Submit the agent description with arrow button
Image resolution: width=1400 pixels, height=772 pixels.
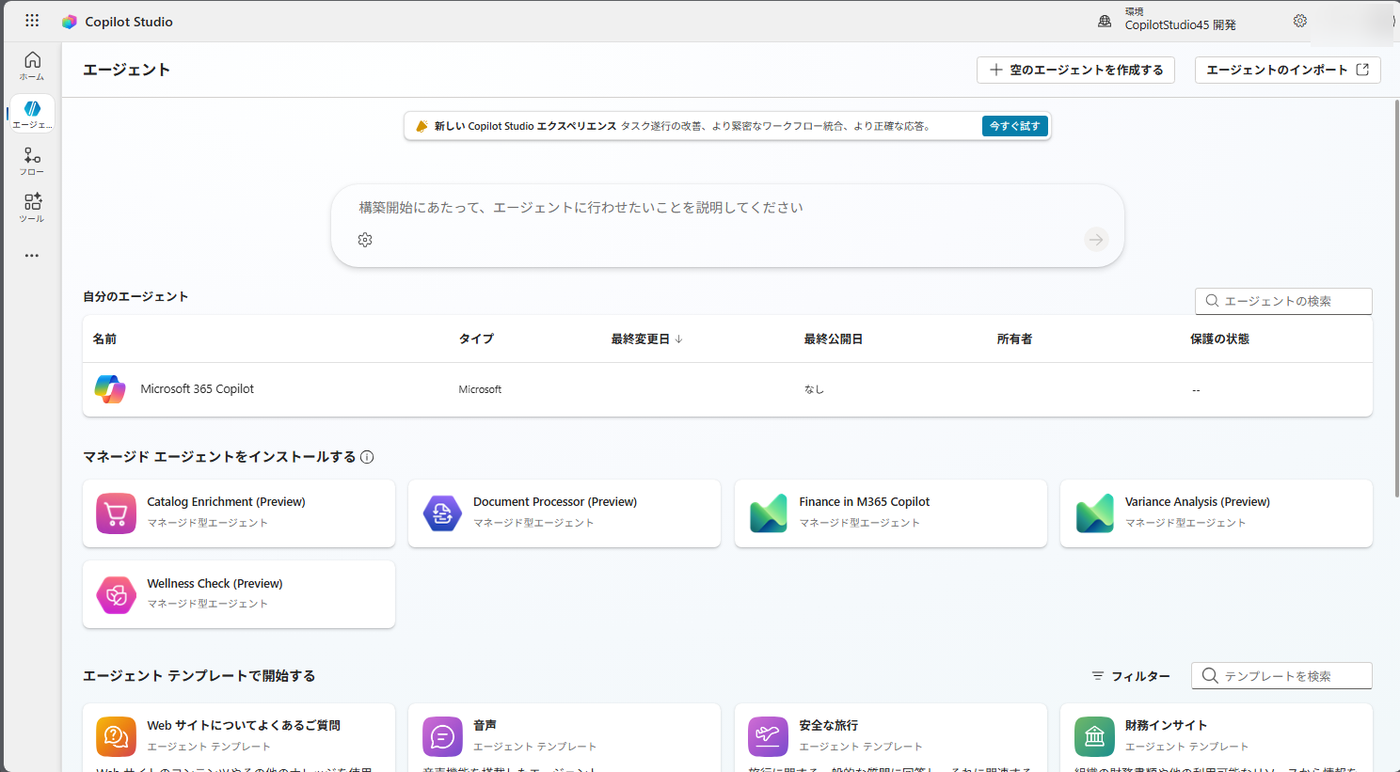tap(1096, 240)
